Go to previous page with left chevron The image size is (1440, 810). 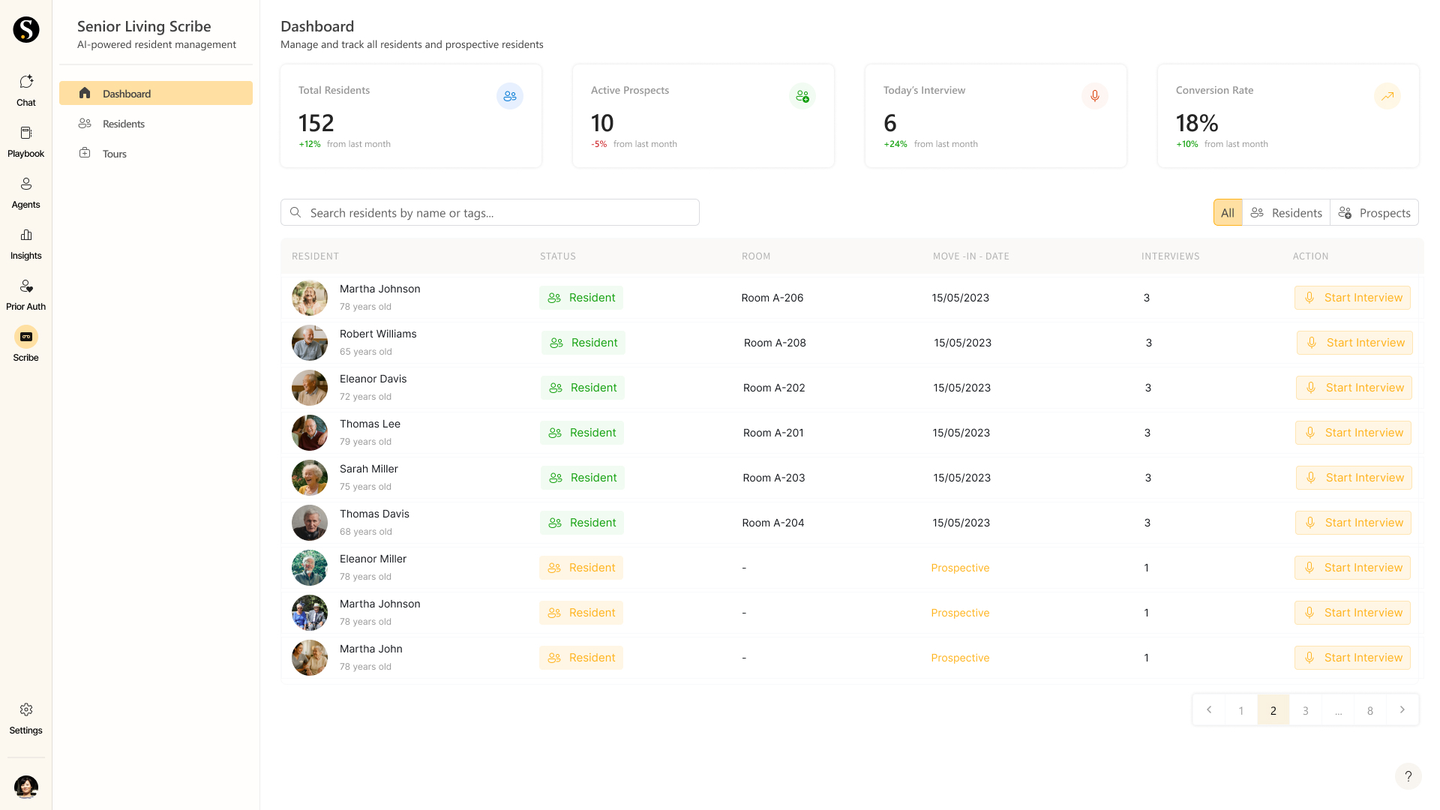point(1209,710)
